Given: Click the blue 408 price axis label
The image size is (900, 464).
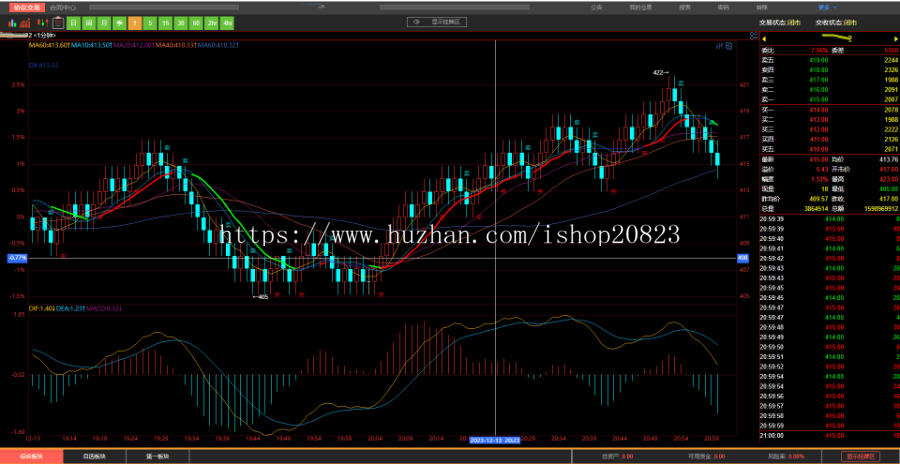Looking at the screenshot, I should (x=743, y=258).
